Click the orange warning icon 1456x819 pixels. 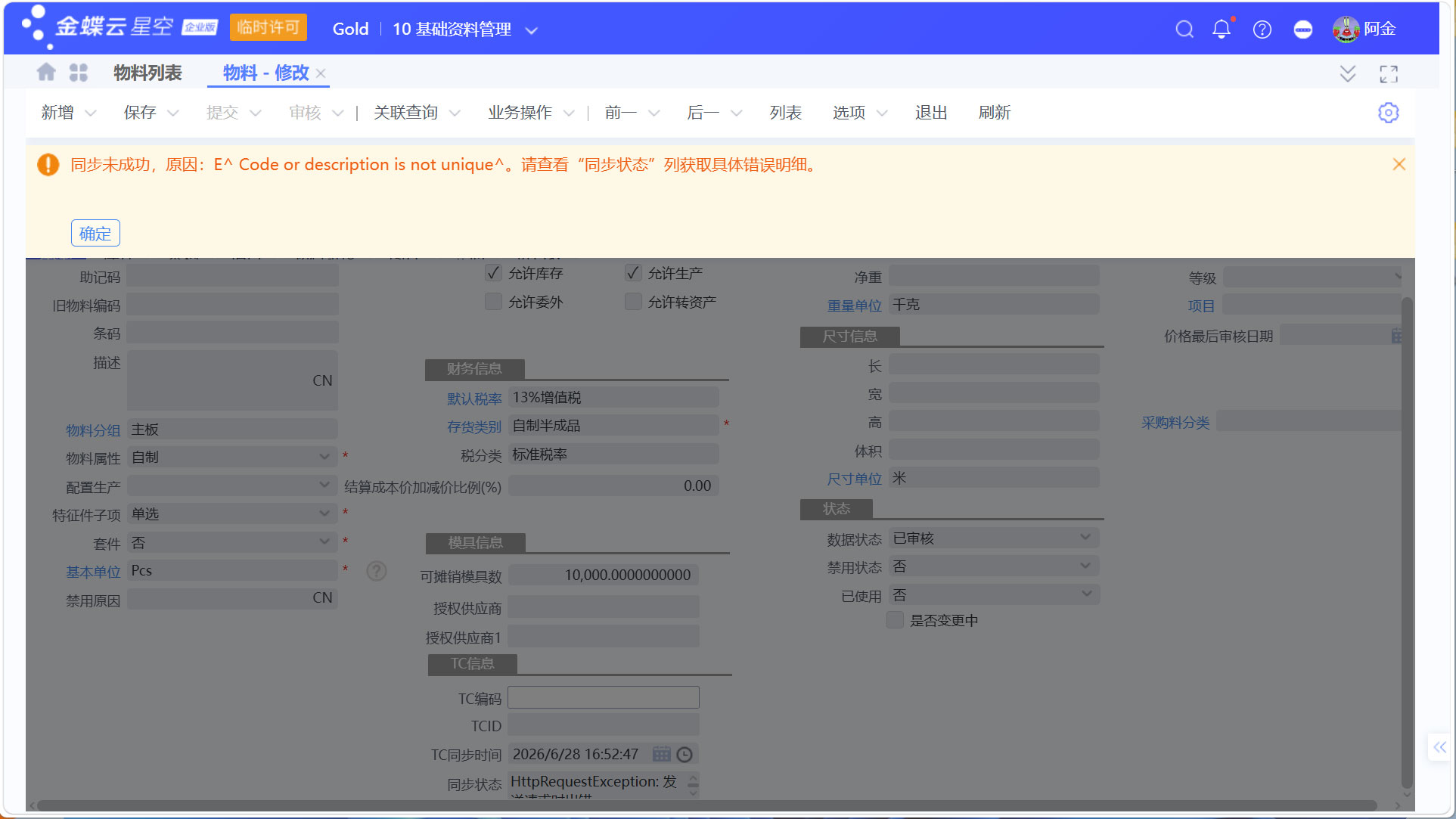tap(48, 164)
